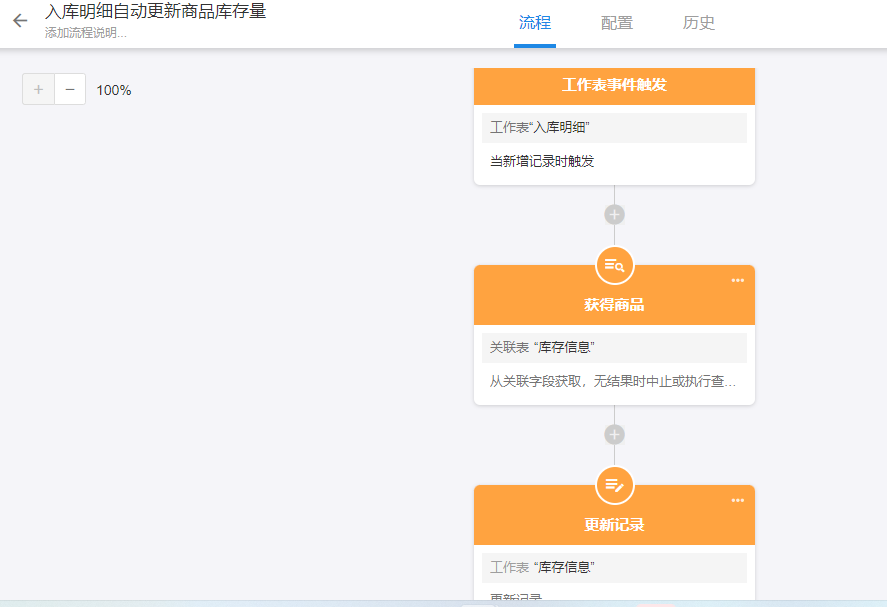The image size is (887, 607).
Task: Zoom in the canvas with plus button
Action: [38, 89]
